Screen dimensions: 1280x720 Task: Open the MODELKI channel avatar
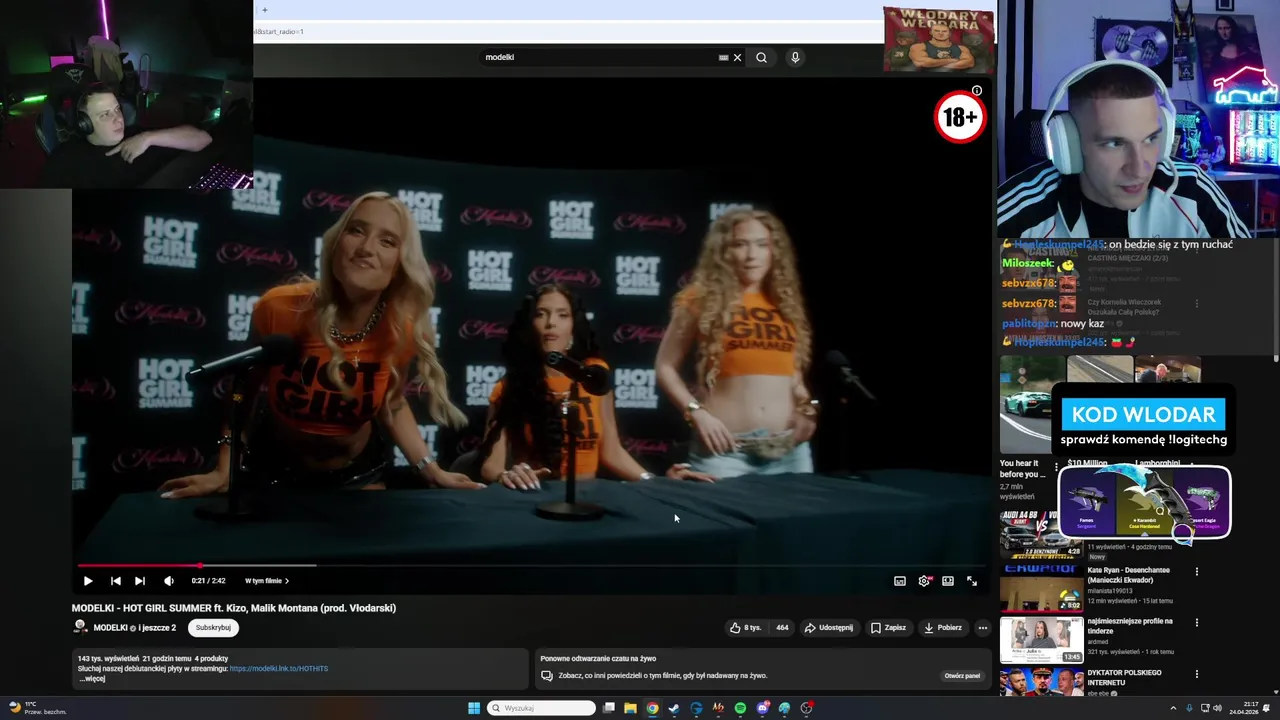click(x=80, y=627)
